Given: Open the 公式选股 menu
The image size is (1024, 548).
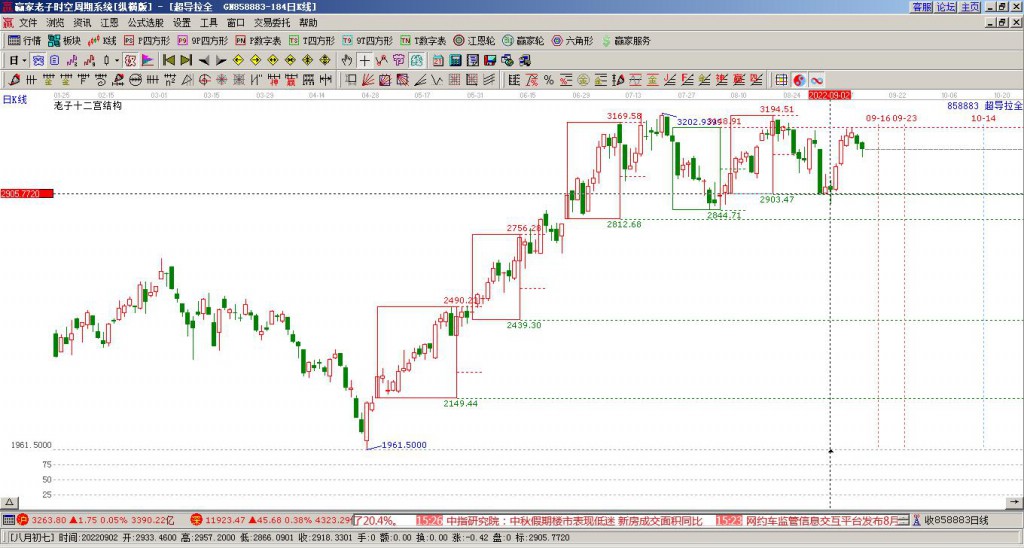Looking at the screenshot, I should click(146, 22).
